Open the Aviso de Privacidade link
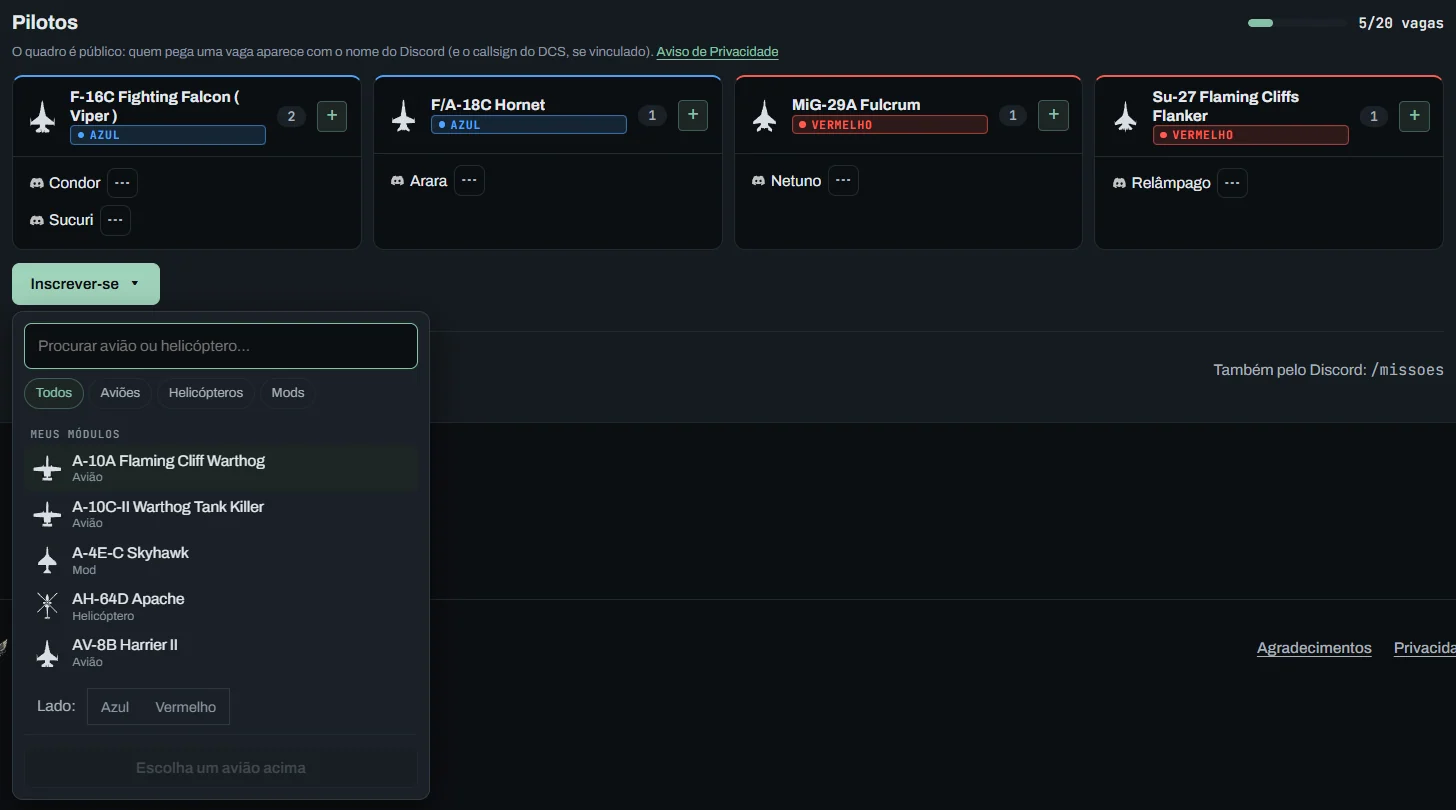The image size is (1456, 810). tap(717, 52)
